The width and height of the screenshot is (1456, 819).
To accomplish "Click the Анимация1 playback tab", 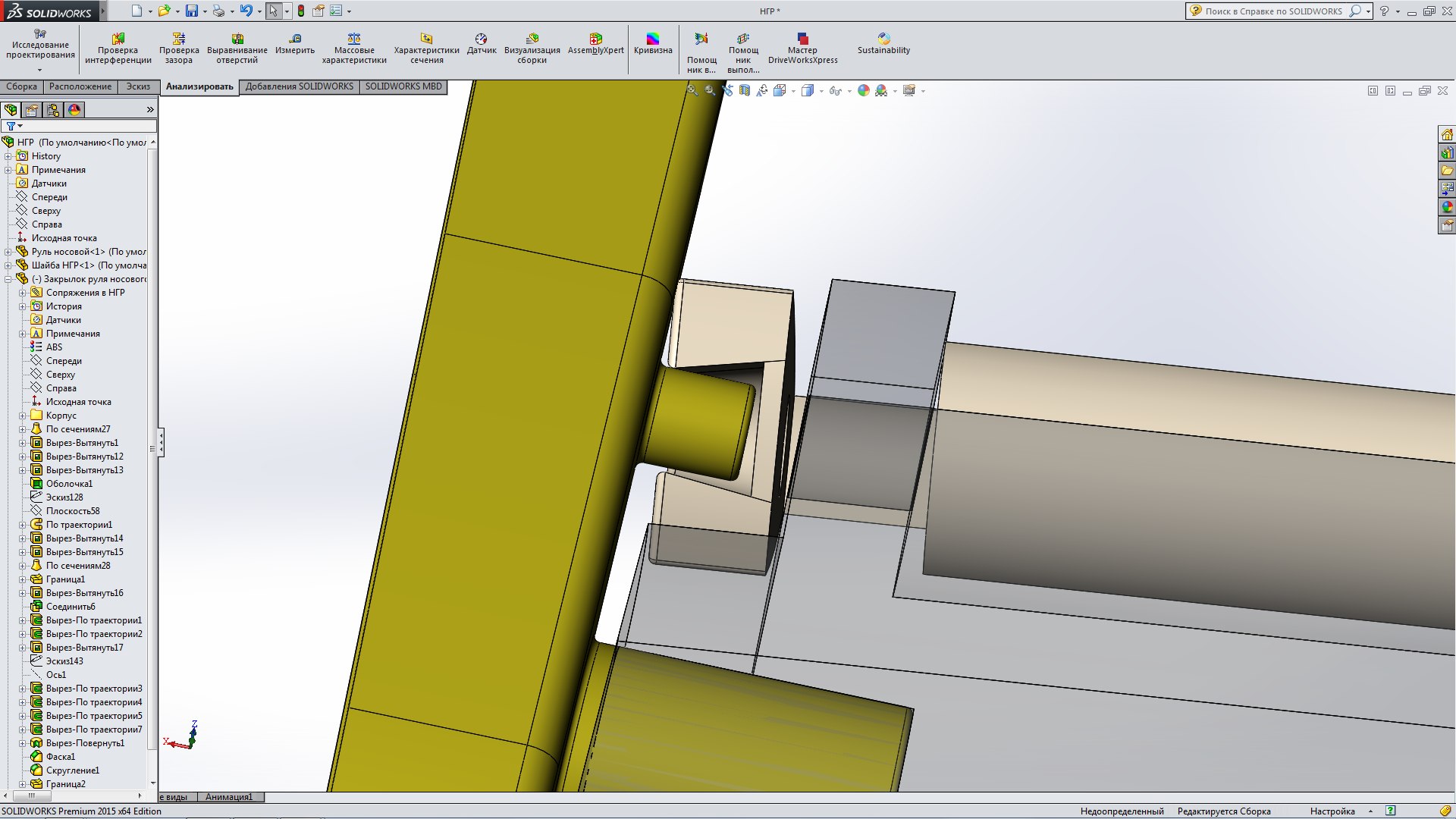I will (229, 797).
